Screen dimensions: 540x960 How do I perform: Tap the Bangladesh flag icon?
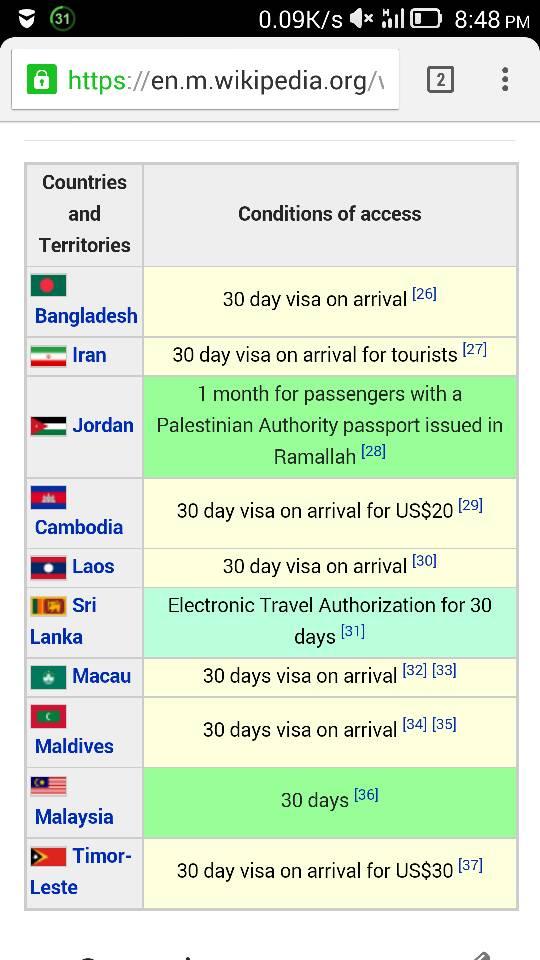48,285
